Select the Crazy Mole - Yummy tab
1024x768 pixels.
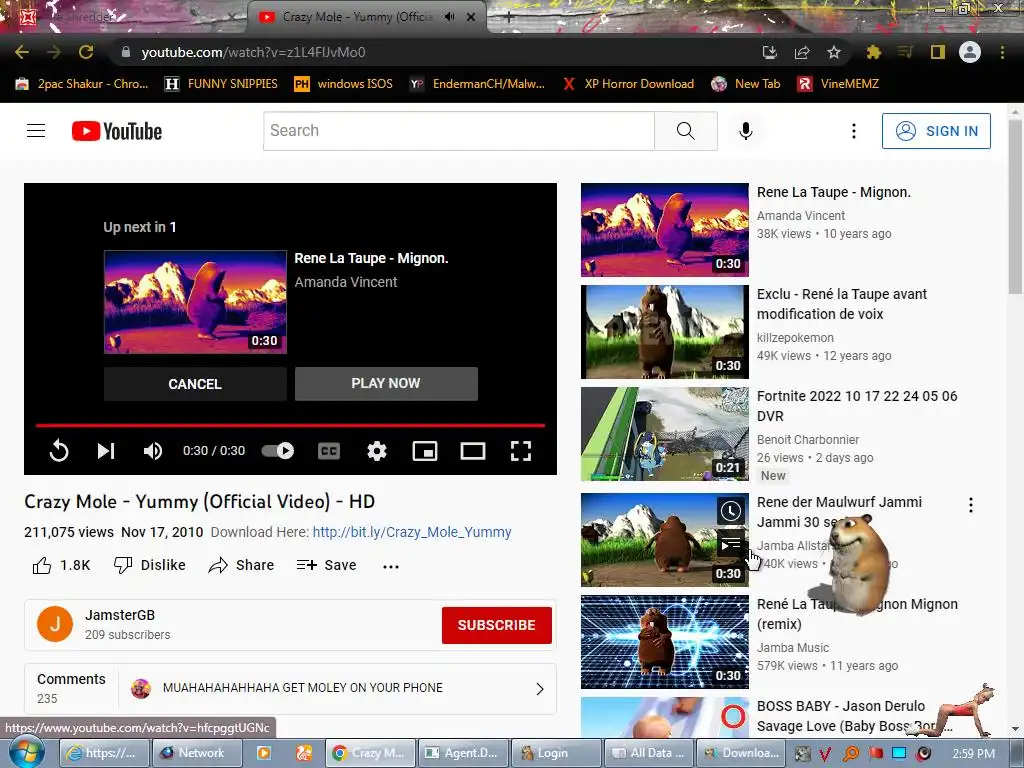point(356,17)
